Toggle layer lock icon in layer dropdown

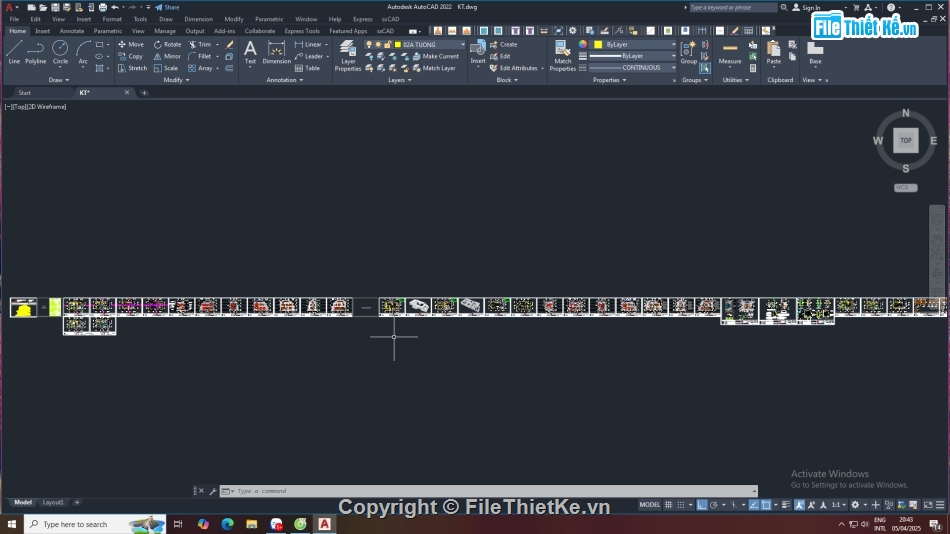pyautogui.click(x=388, y=44)
